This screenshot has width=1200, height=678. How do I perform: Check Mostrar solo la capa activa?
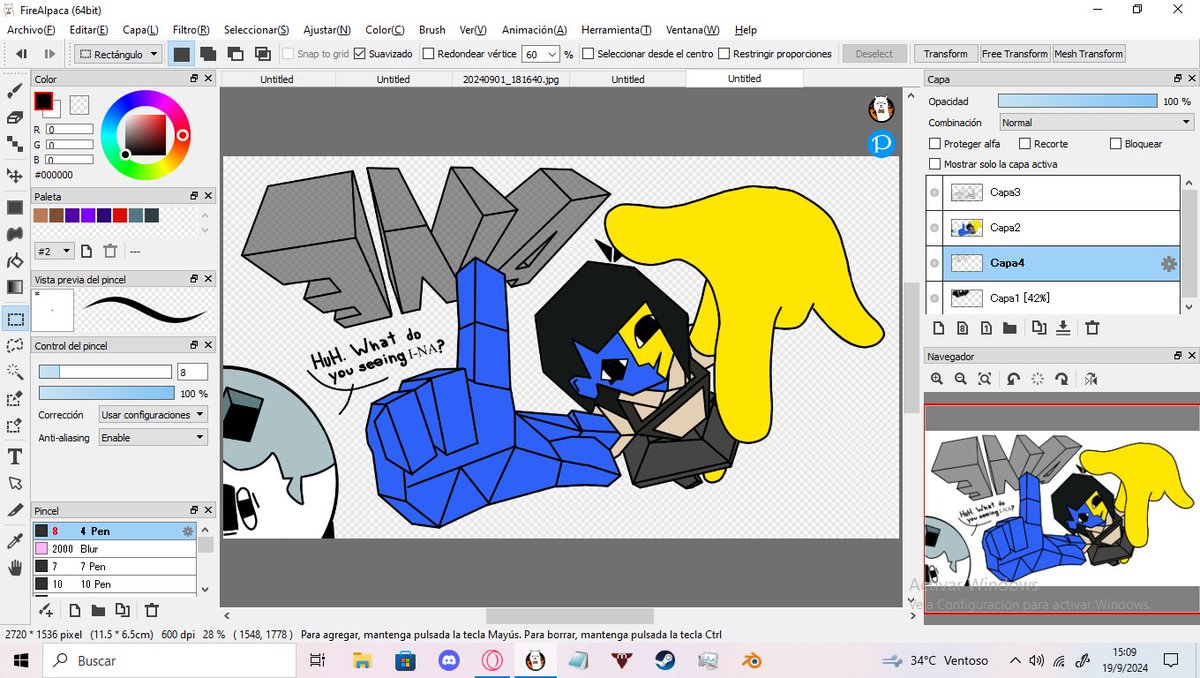coord(935,164)
